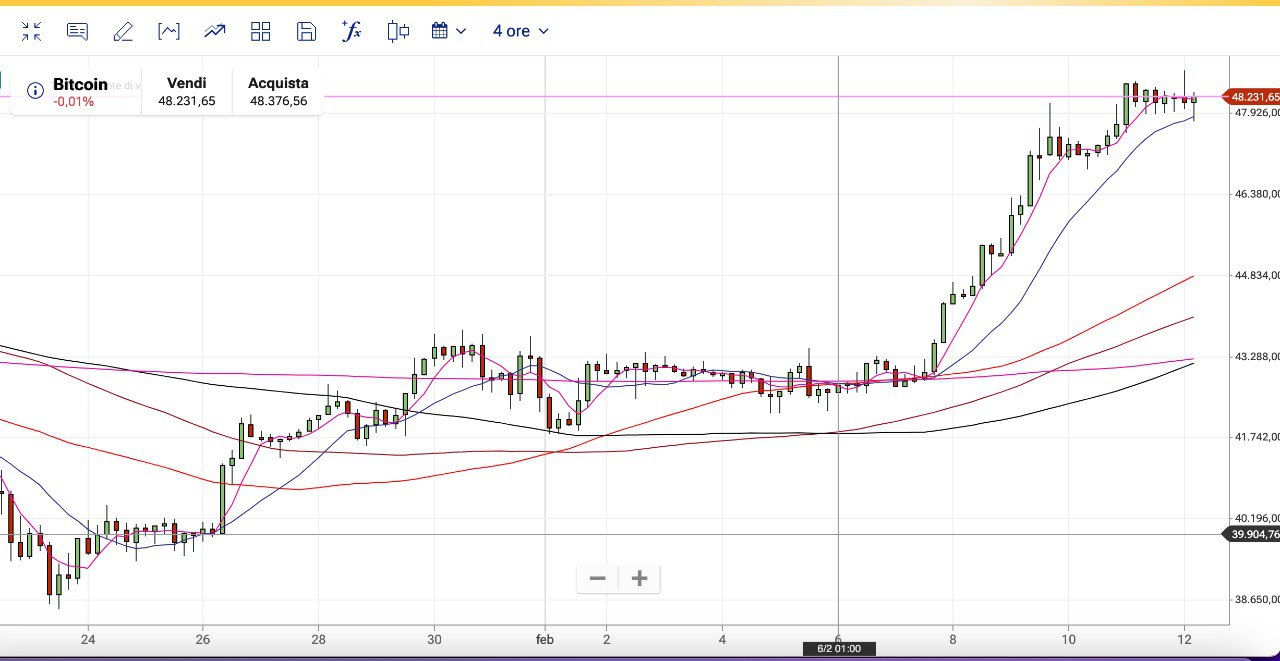Click the save floppy disk icon
The image size is (1280, 661).
click(x=307, y=32)
